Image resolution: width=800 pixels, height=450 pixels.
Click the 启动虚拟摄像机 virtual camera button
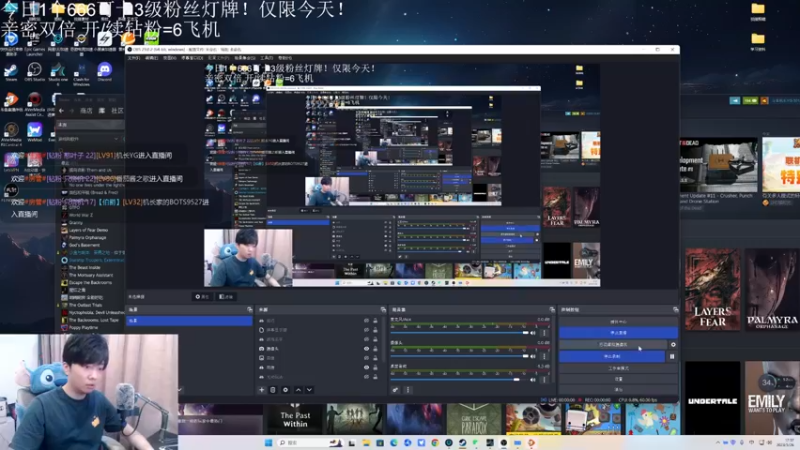coord(613,344)
